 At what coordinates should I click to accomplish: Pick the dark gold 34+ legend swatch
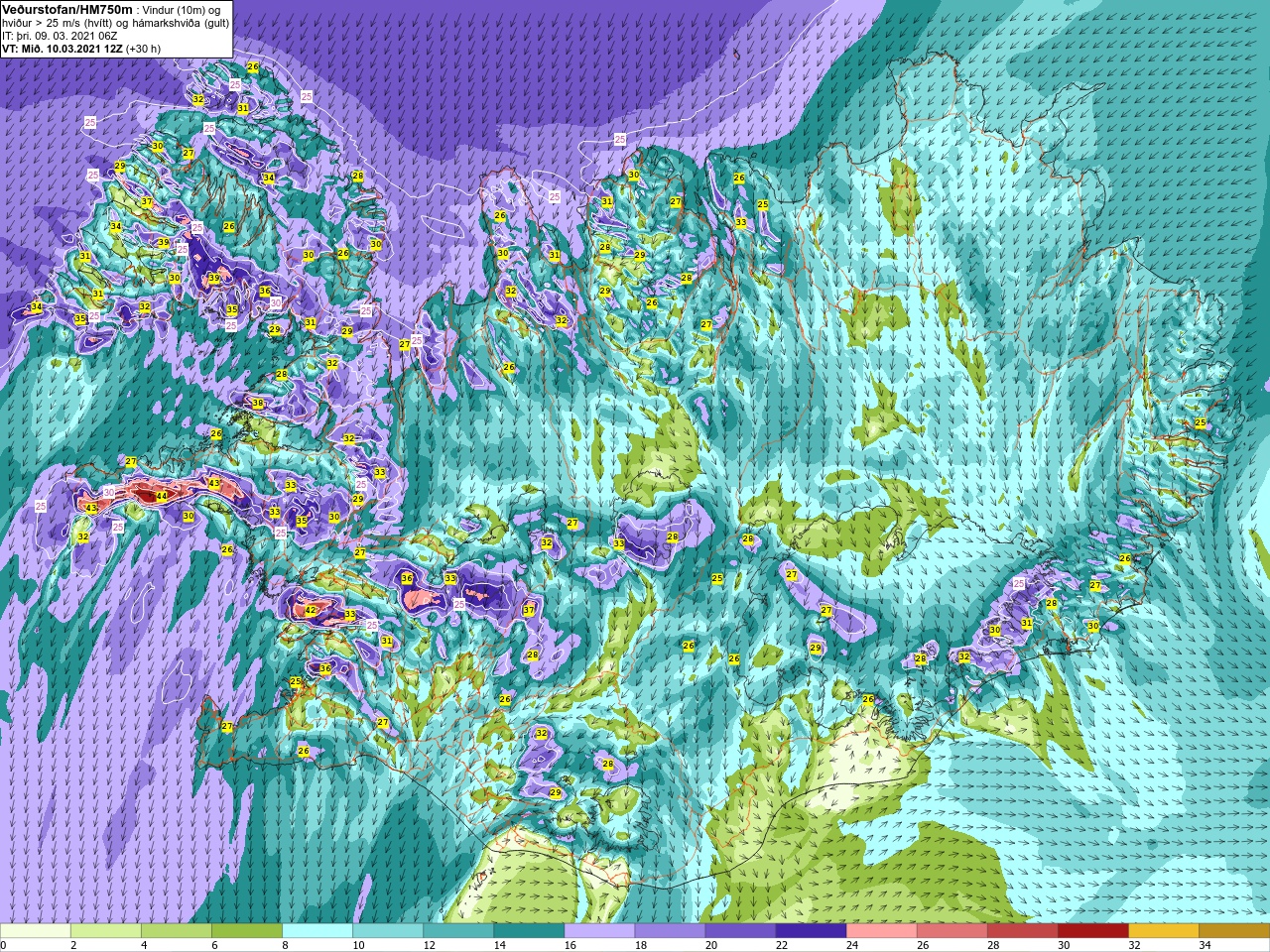(x=1233, y=931)
